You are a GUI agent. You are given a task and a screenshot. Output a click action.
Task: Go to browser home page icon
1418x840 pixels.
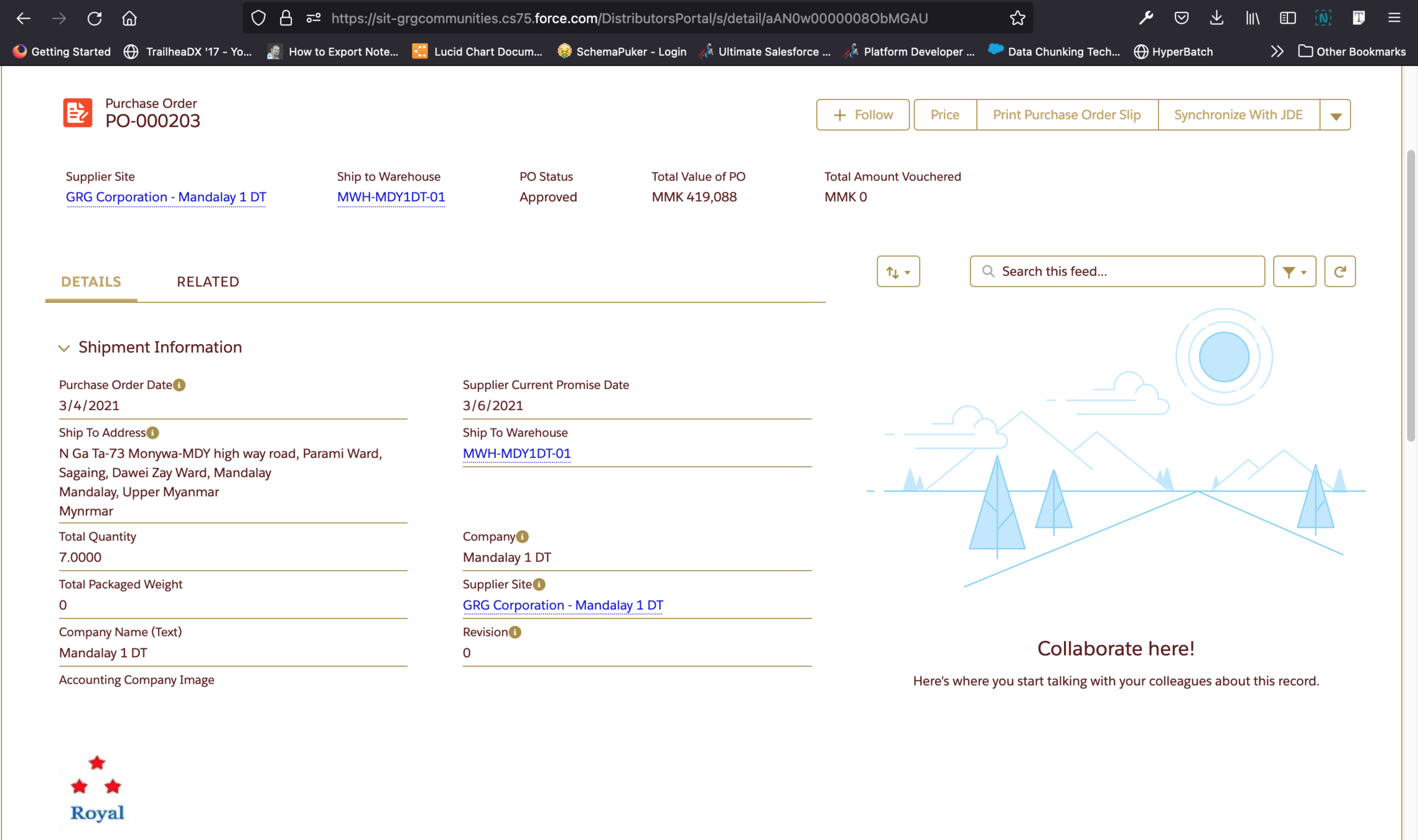[129, 18]
